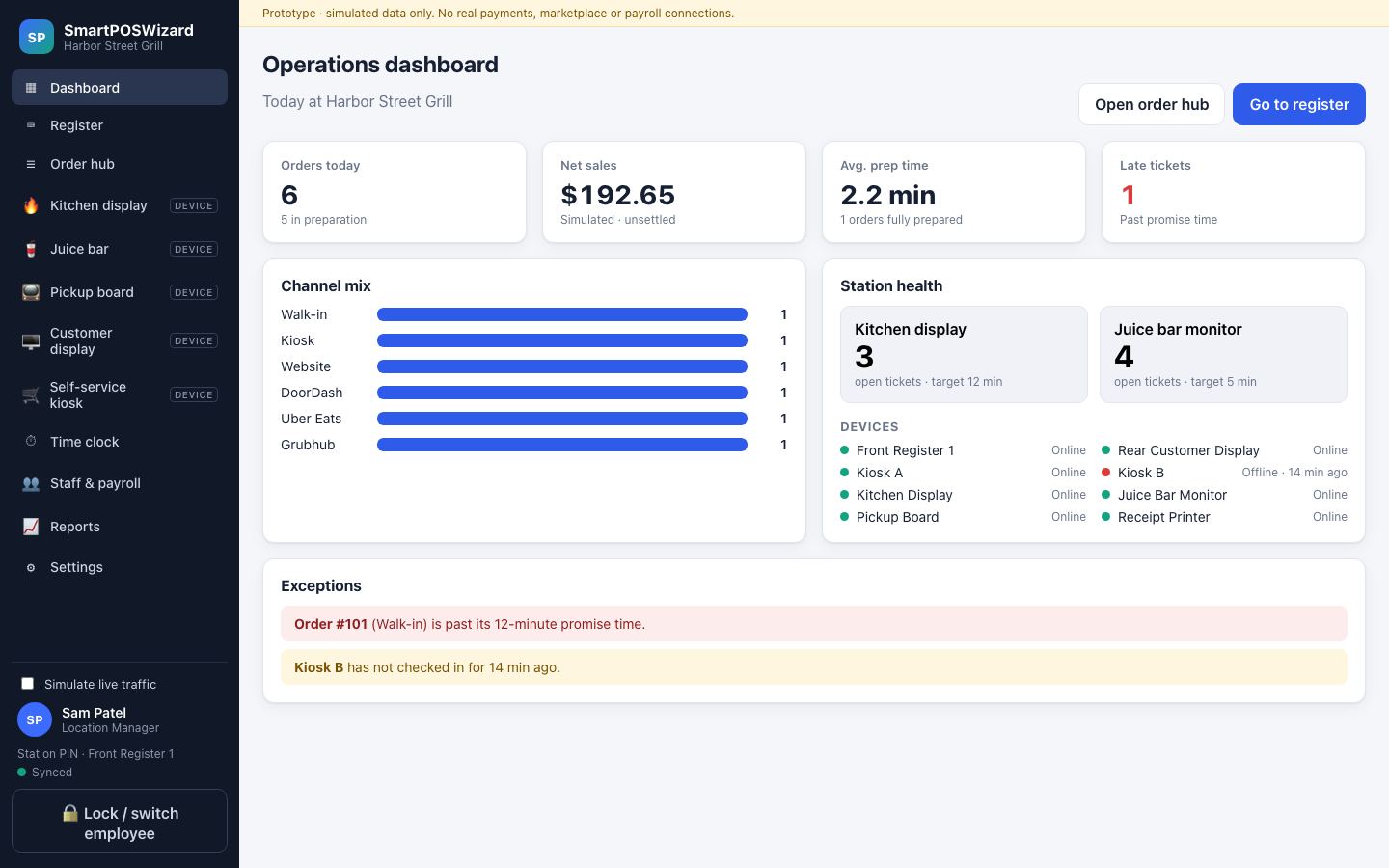Select the Rear Customer Display device row

click(1224, 450)
